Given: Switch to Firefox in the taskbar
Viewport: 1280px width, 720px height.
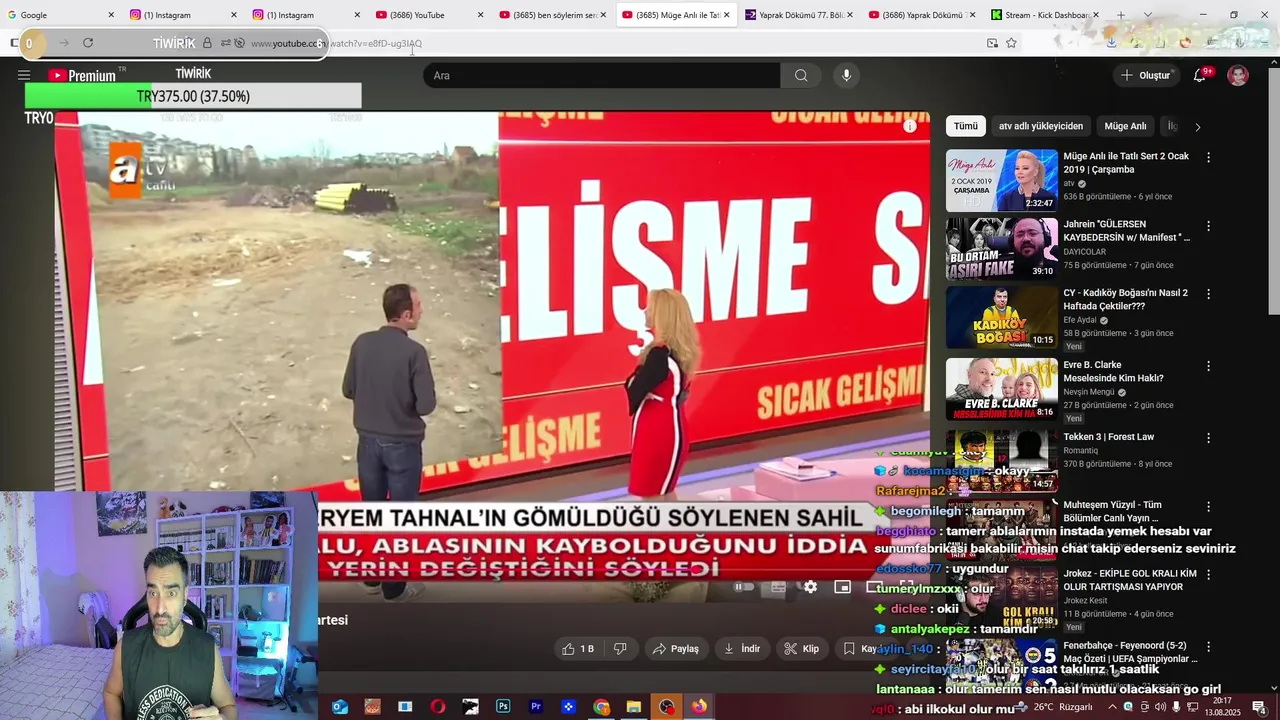Looking at the screenshot, I should point(699,707).
